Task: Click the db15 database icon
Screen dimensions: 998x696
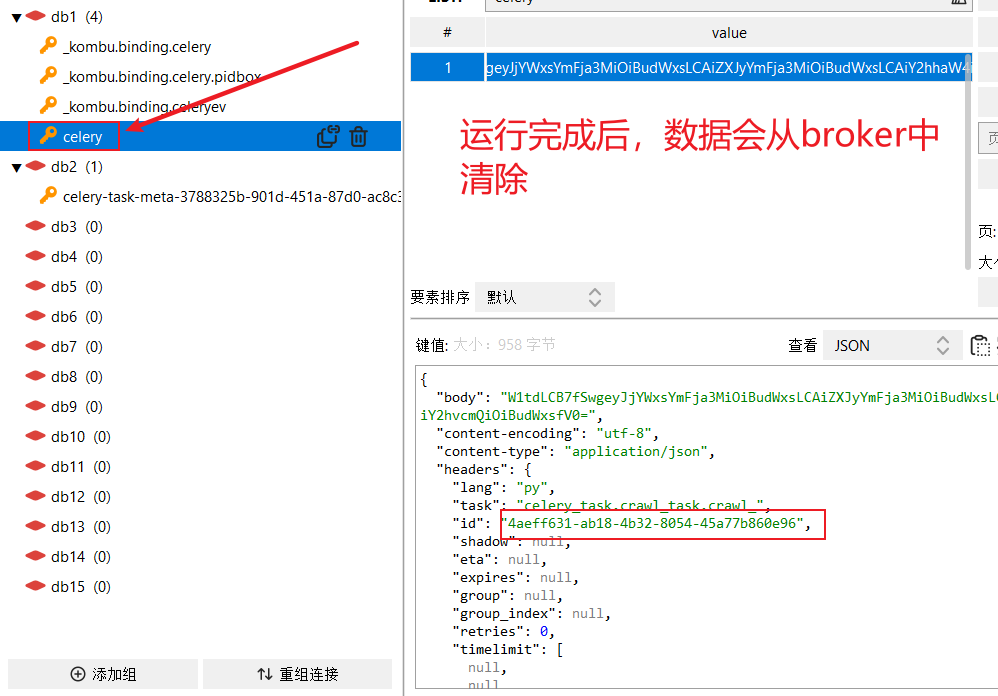Action: click(x=36, y=585)
